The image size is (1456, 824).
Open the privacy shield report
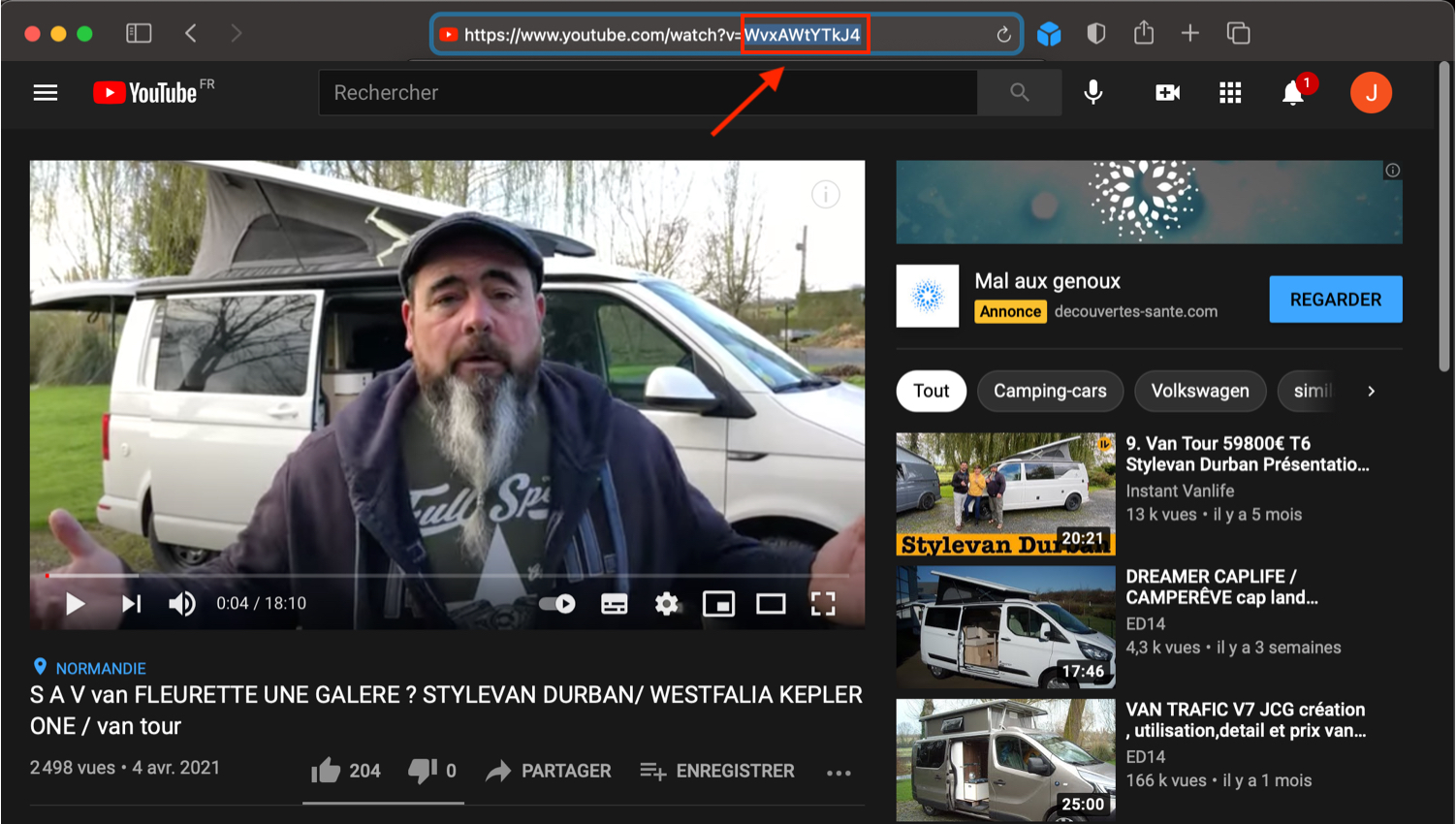tap(1096, 34)
